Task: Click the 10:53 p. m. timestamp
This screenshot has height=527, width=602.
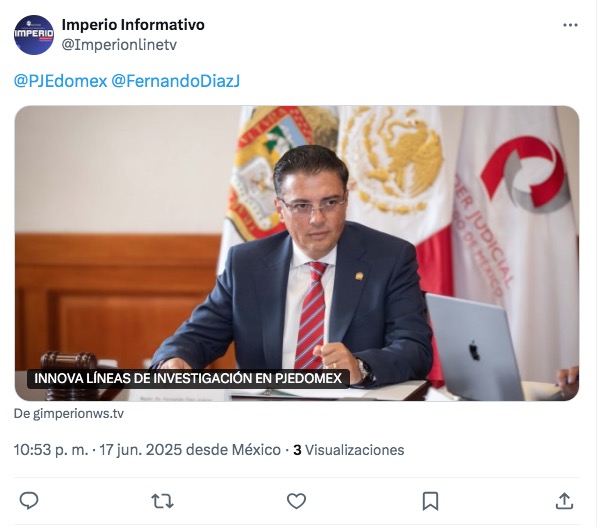Action: (51, 450)
